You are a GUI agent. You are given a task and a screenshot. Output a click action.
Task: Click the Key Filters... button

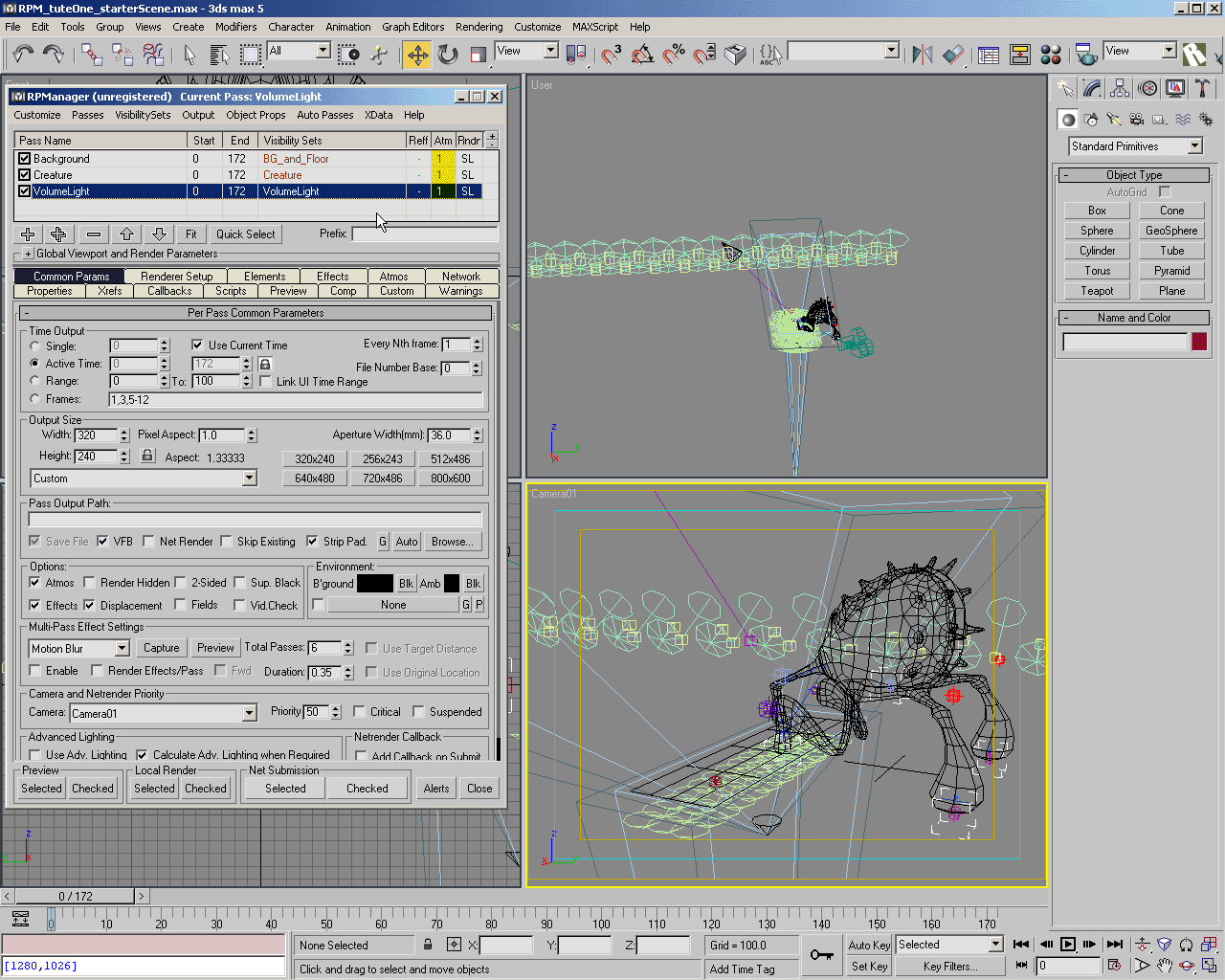tap(949, 967)
